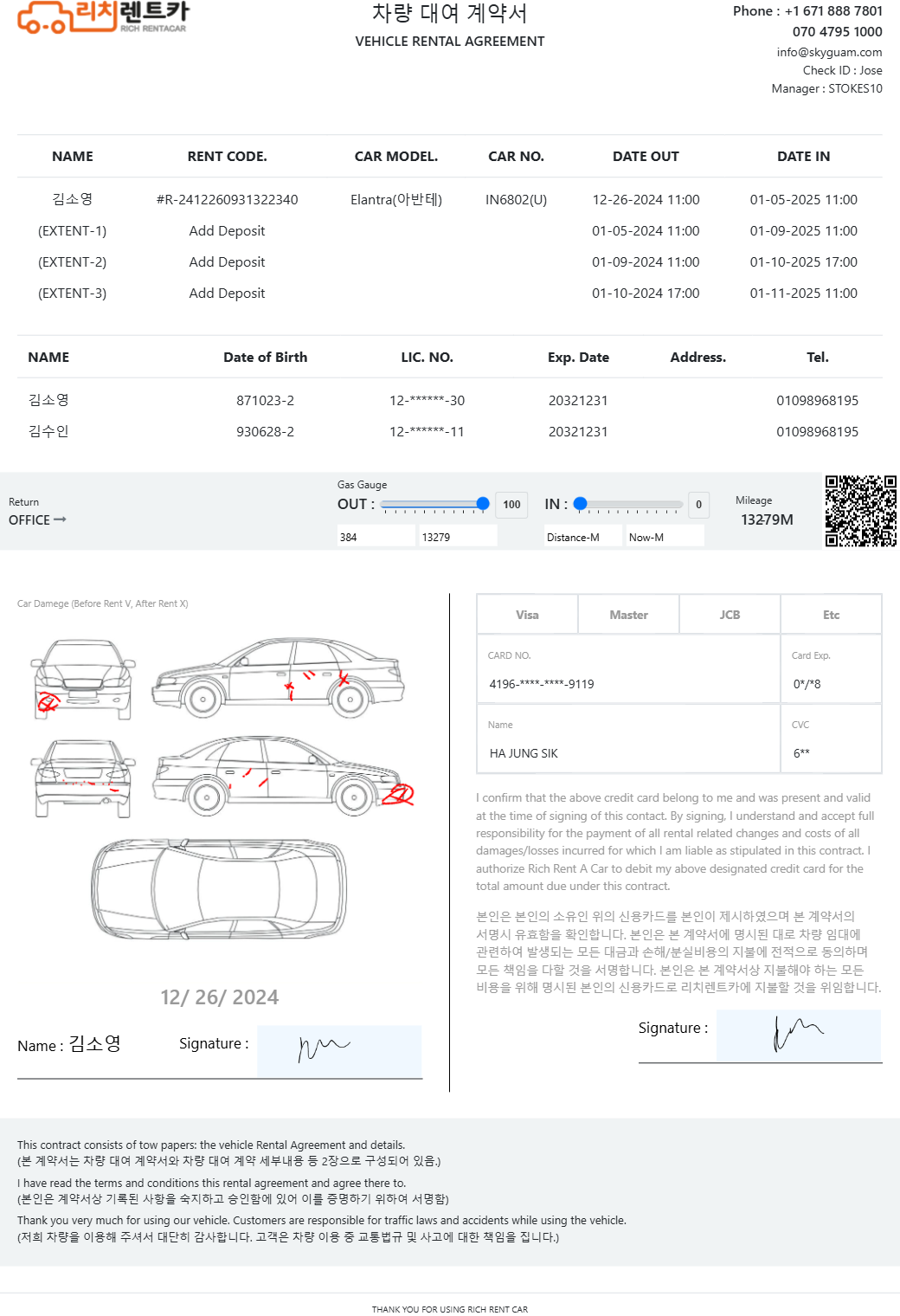Click the rear view car damage diagram
The height and width of the screenshot is (1316, 900).
83,778
